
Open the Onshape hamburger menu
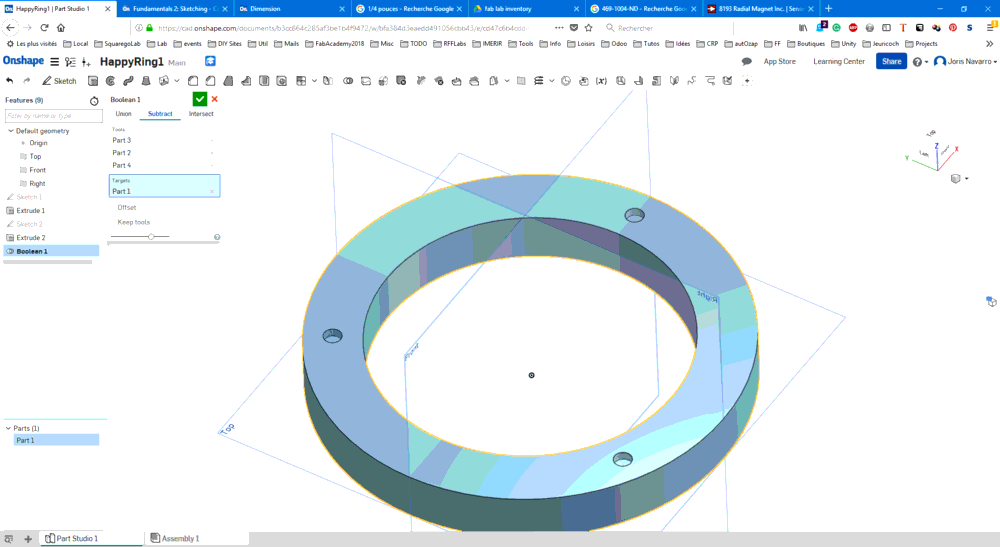(55, 62)
